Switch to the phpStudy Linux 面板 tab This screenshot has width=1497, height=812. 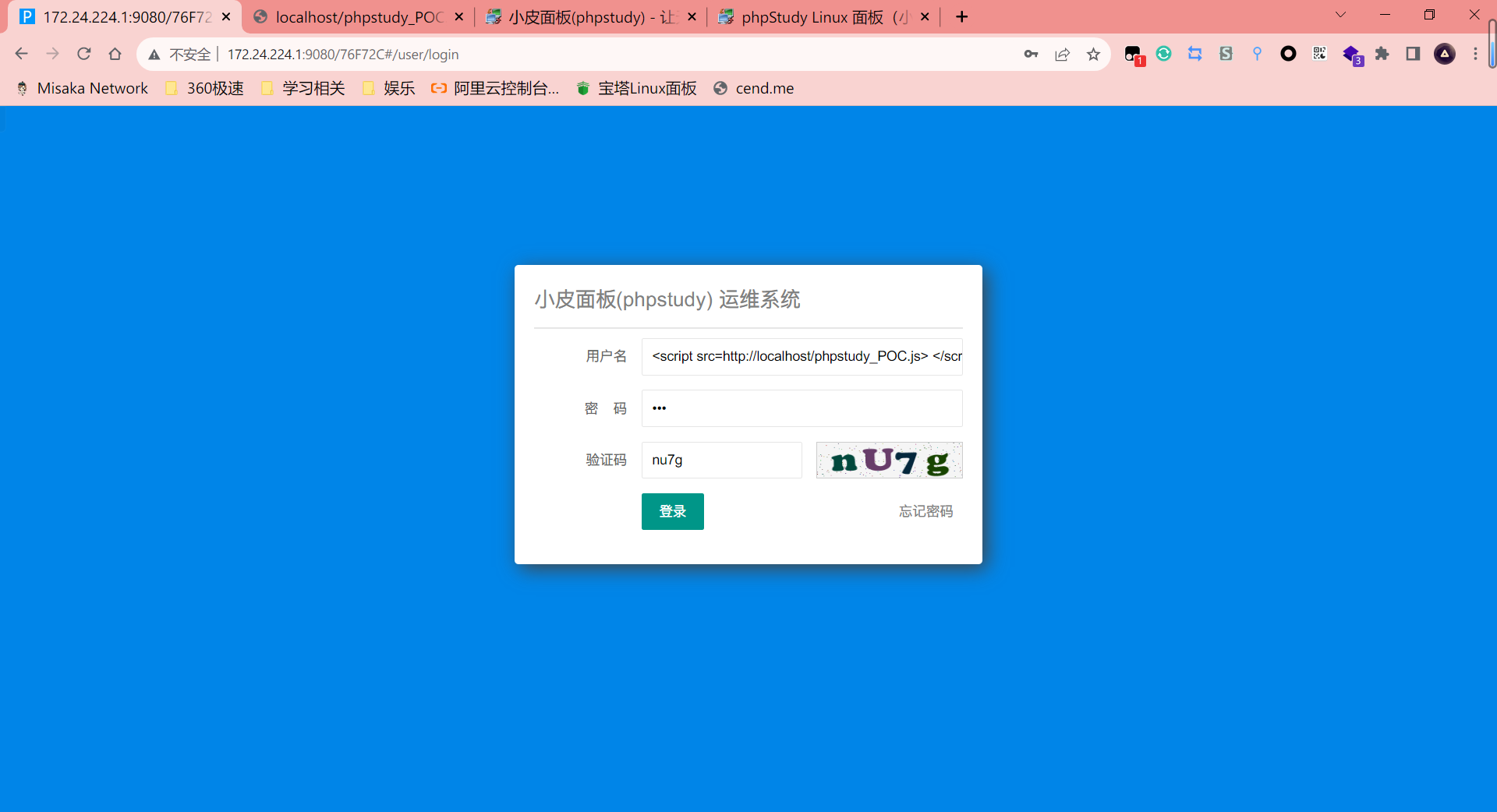(824, 17)
